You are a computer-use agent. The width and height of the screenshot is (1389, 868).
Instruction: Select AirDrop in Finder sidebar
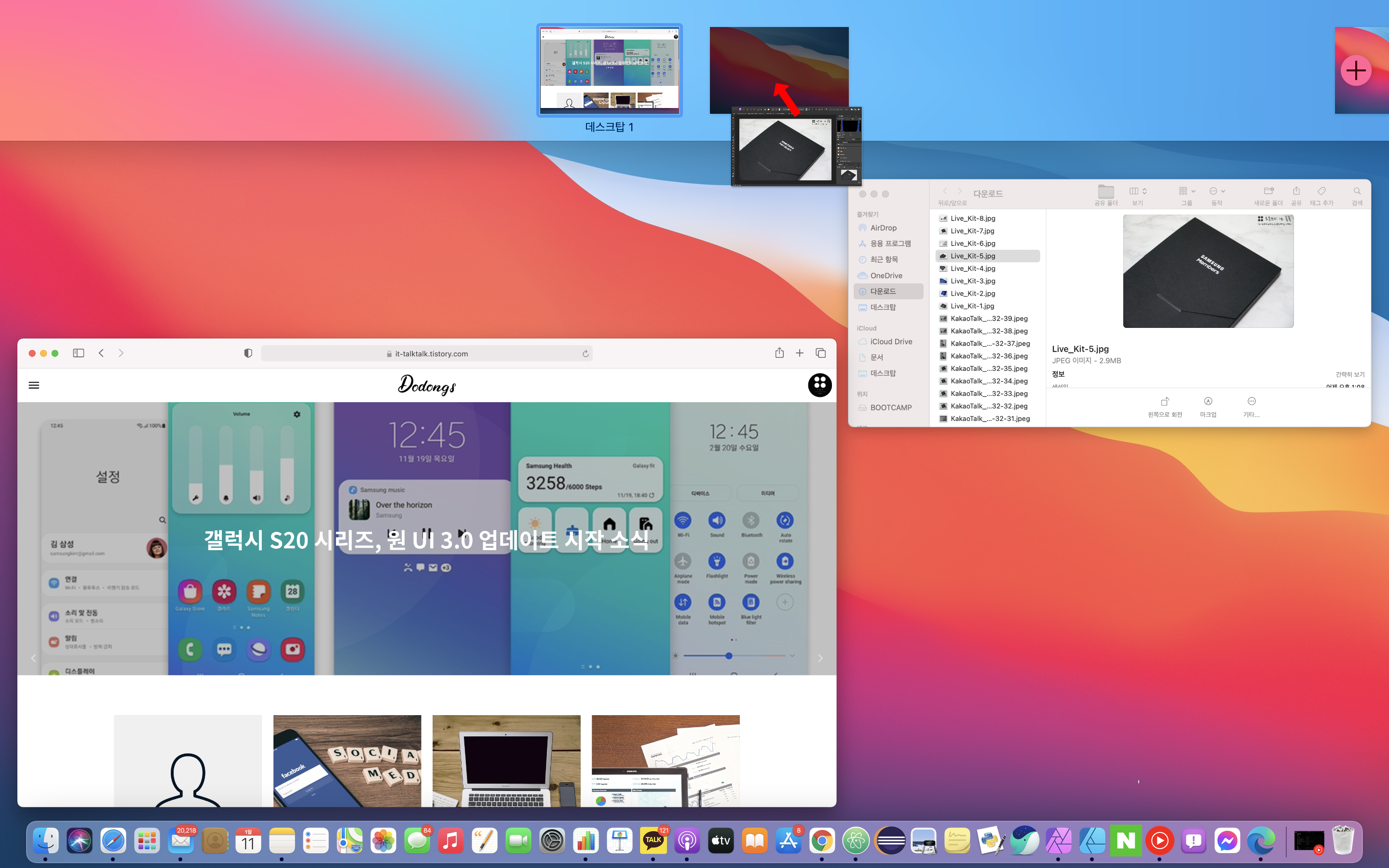[883, 228]
